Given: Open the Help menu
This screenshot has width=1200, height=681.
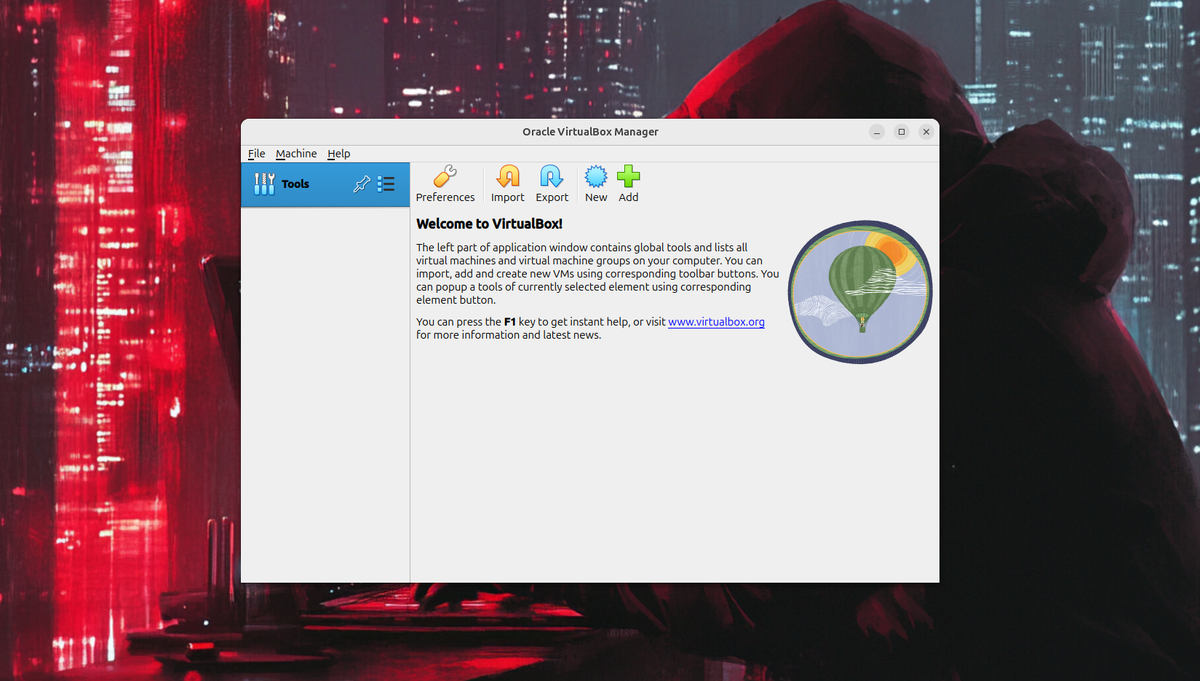Looking at the screenshot, I should click(x=338, y=153).
